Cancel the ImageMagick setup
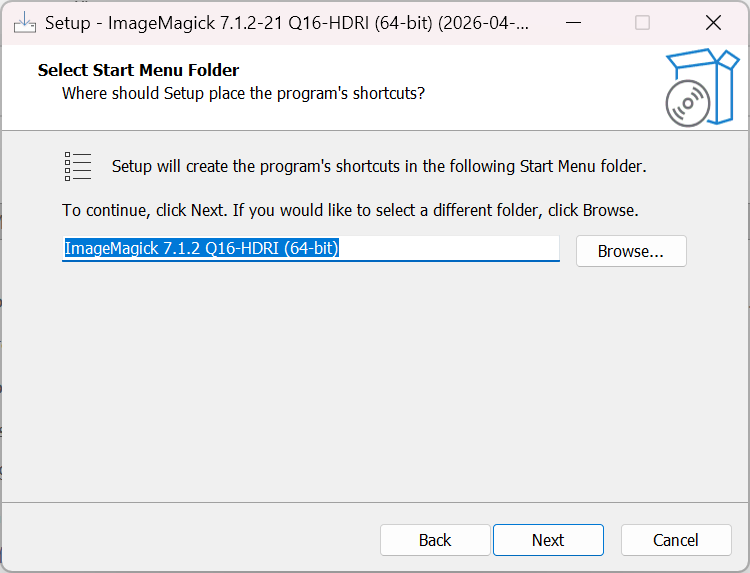The width and height of the screenshot is (750, 573). 676,540
